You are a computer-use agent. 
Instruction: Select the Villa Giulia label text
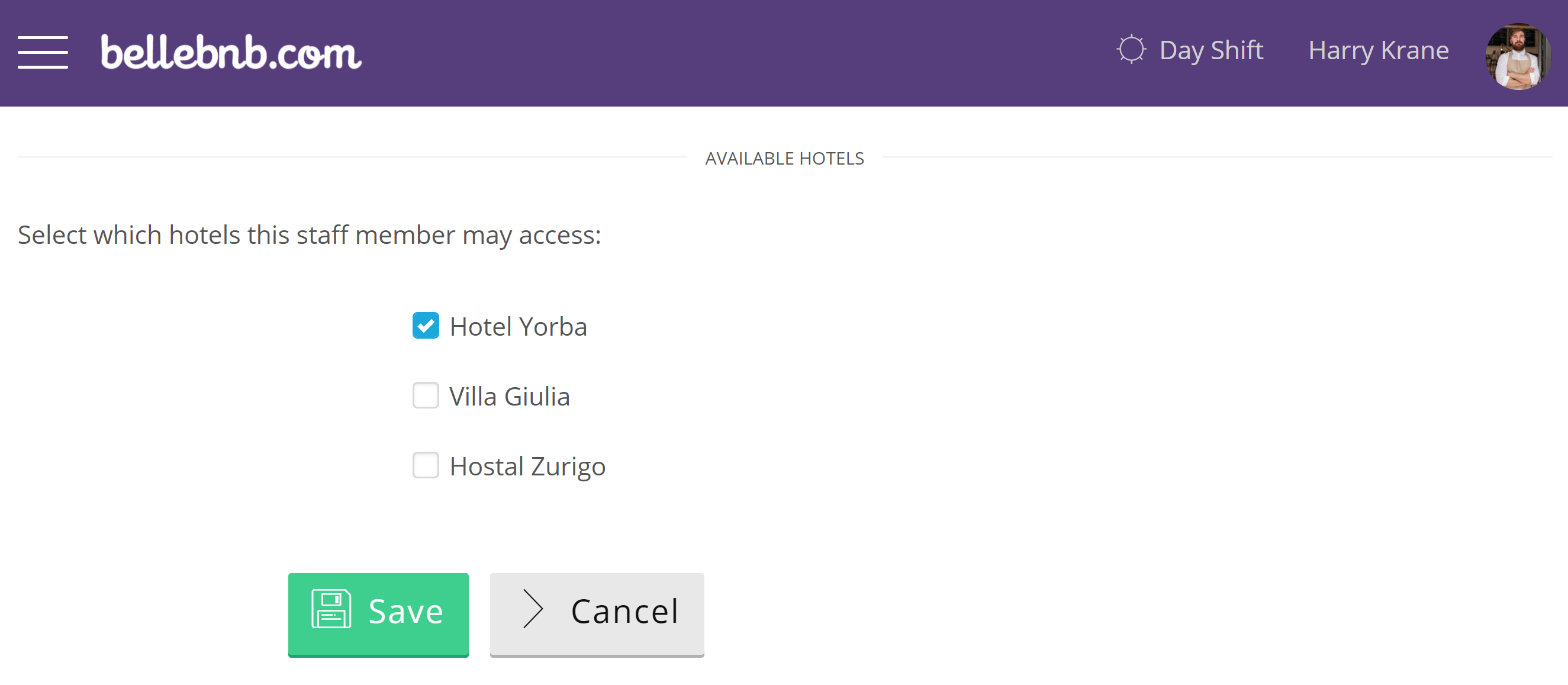pos(510,397)
